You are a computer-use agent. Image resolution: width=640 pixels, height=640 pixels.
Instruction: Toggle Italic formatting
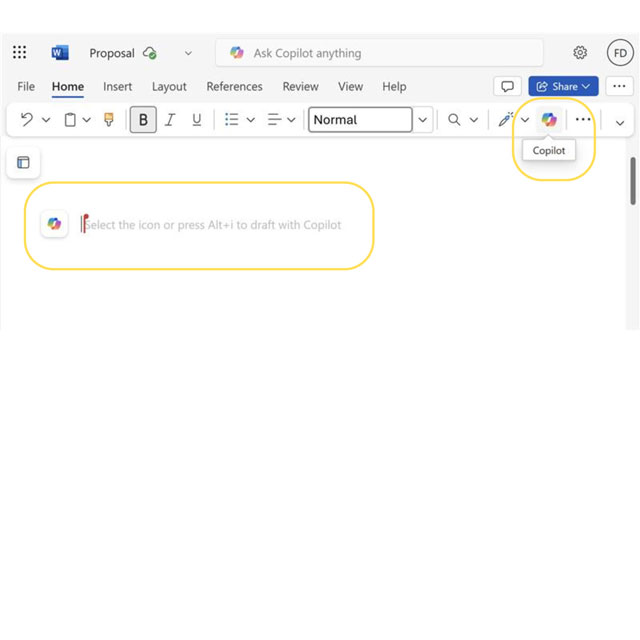[x=170, y=120]
